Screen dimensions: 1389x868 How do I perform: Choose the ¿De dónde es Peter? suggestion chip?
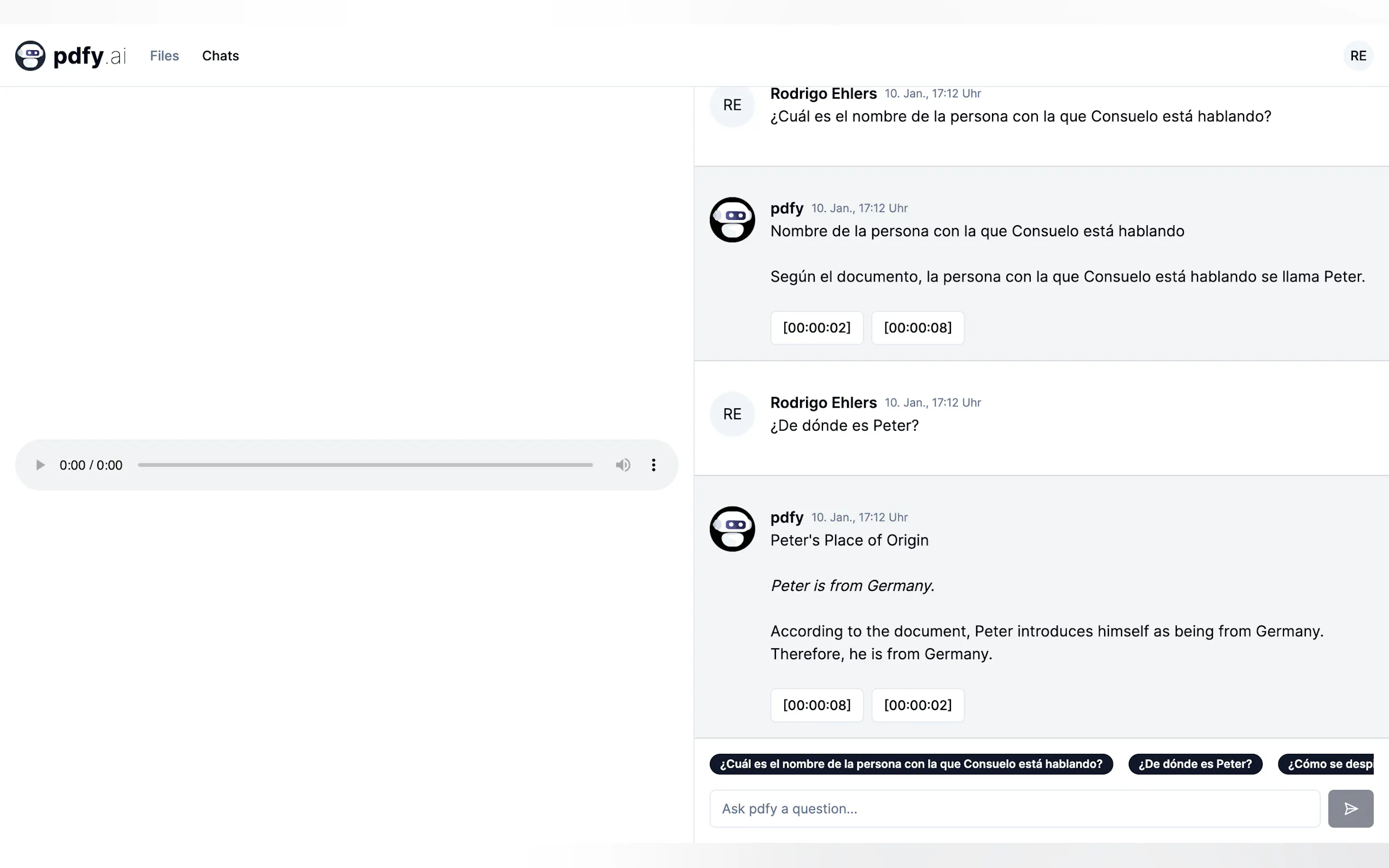coord(1195,764)
